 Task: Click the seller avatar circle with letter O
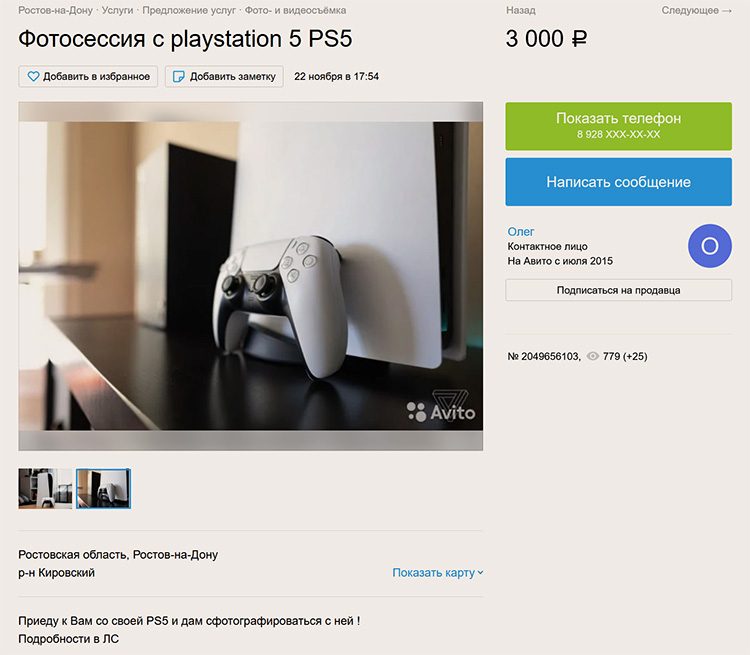tap(709, 246)
